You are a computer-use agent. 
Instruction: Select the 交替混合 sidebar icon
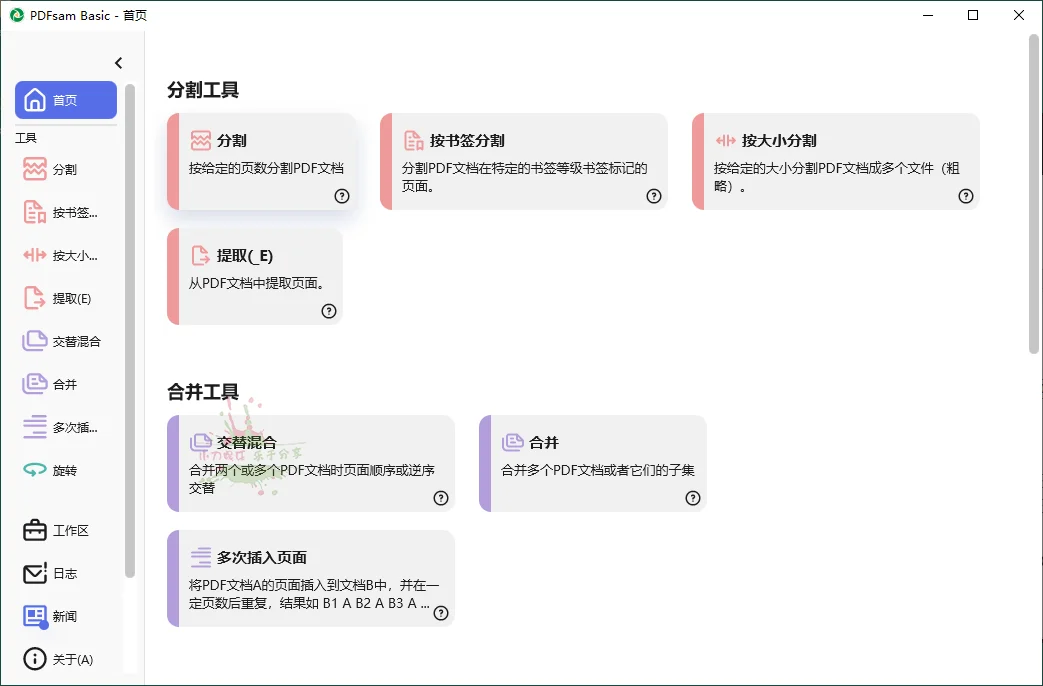pyautogui.click(x=64, y=341)
